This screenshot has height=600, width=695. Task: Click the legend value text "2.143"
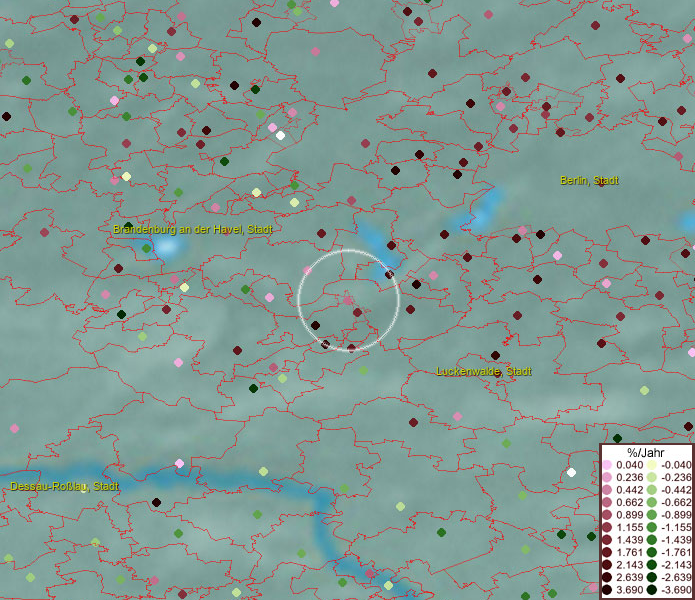tap(629, 565)
